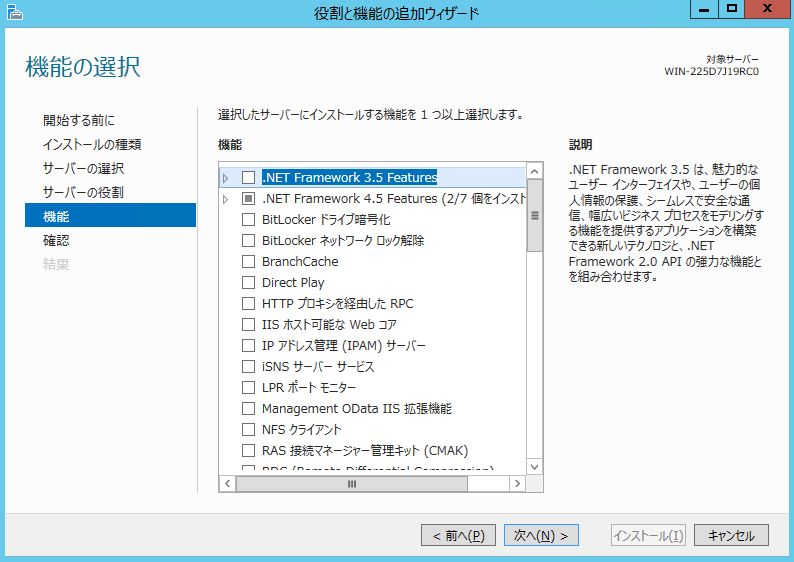Click the vertical scrollbar thumb in list

pyautogui.click(x=534, y=215)
